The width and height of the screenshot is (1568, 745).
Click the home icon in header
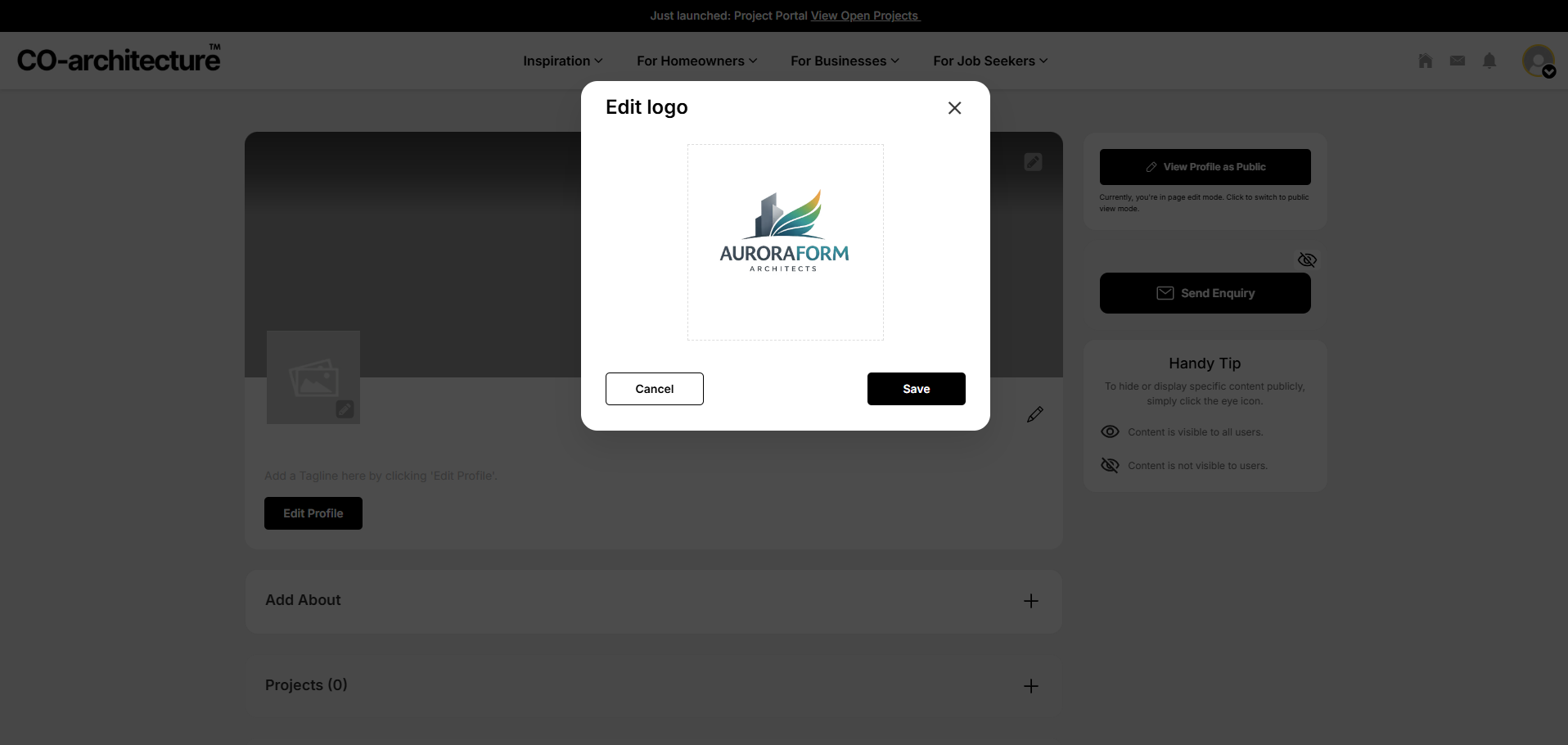(x=1426, y=61)
